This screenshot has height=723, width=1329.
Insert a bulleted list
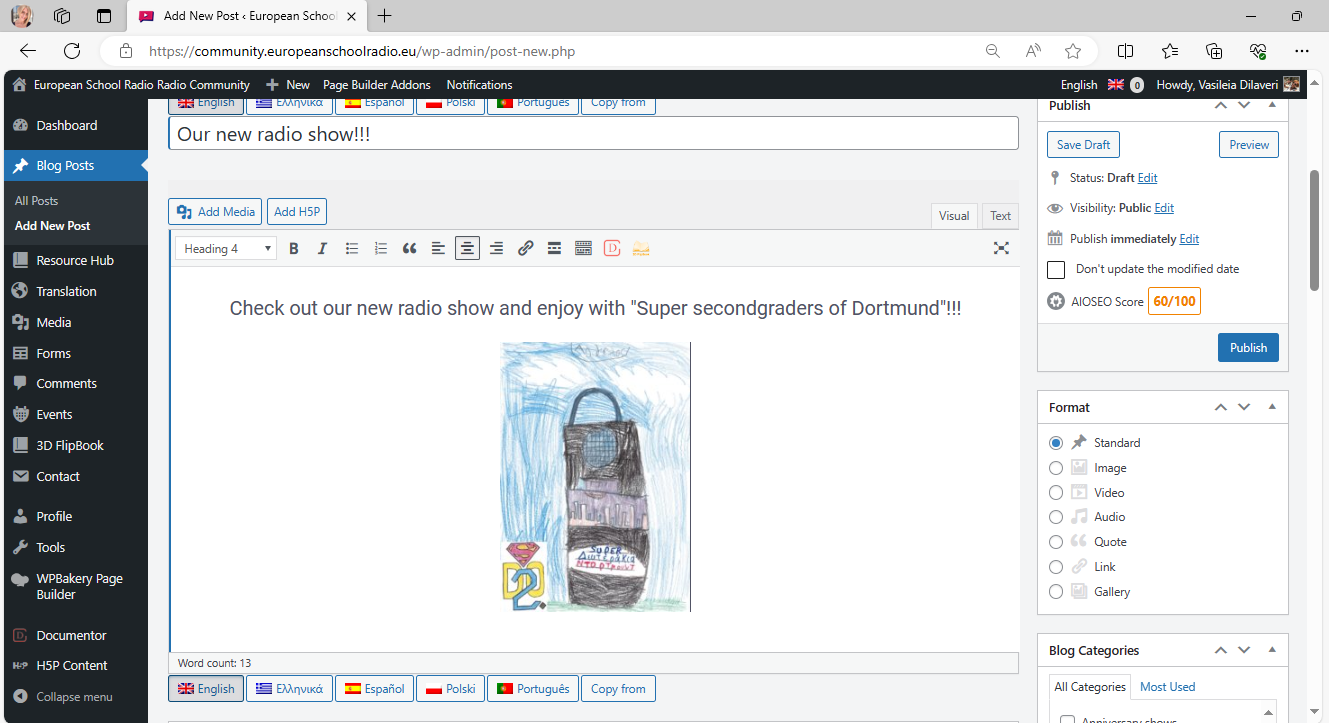pos(352,249)
